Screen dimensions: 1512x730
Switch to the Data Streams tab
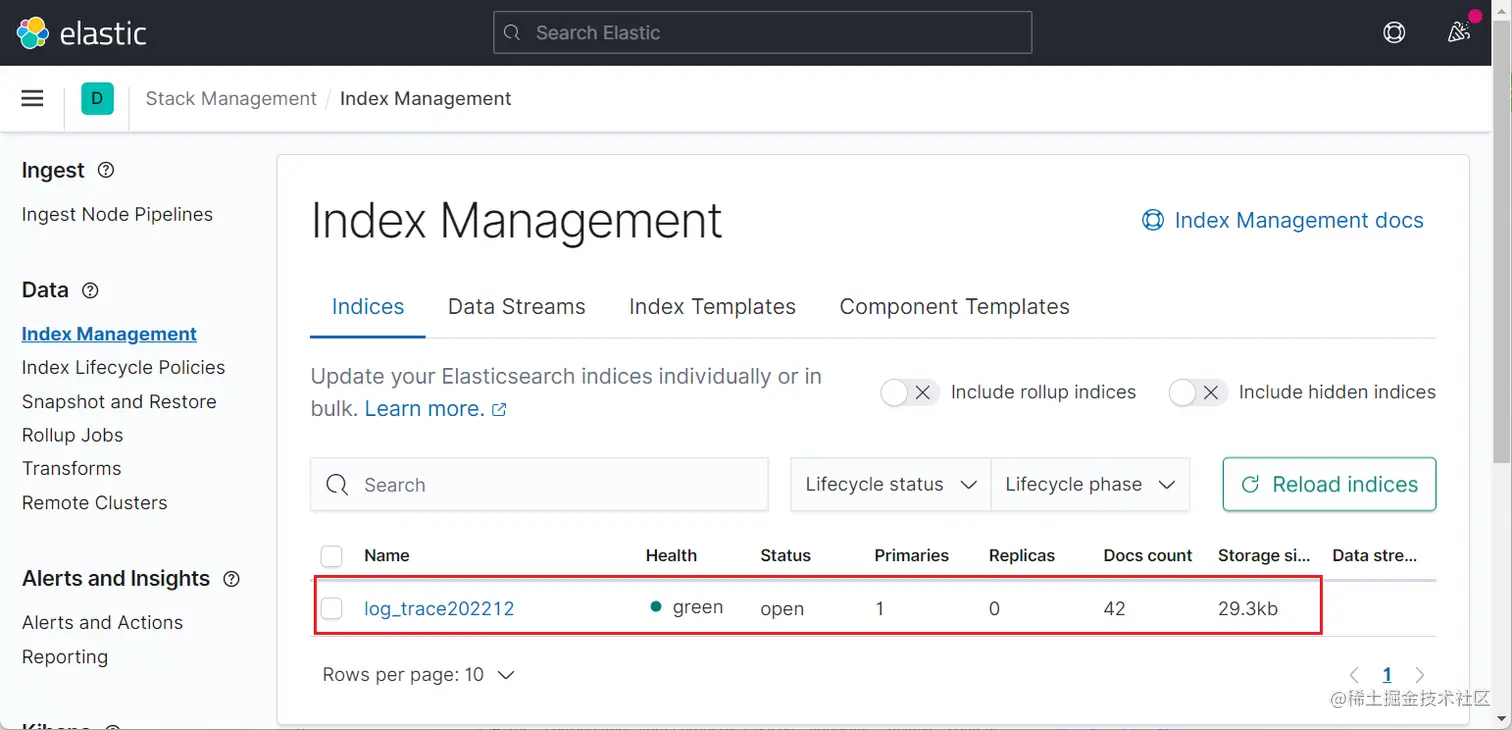pos(516,307)
